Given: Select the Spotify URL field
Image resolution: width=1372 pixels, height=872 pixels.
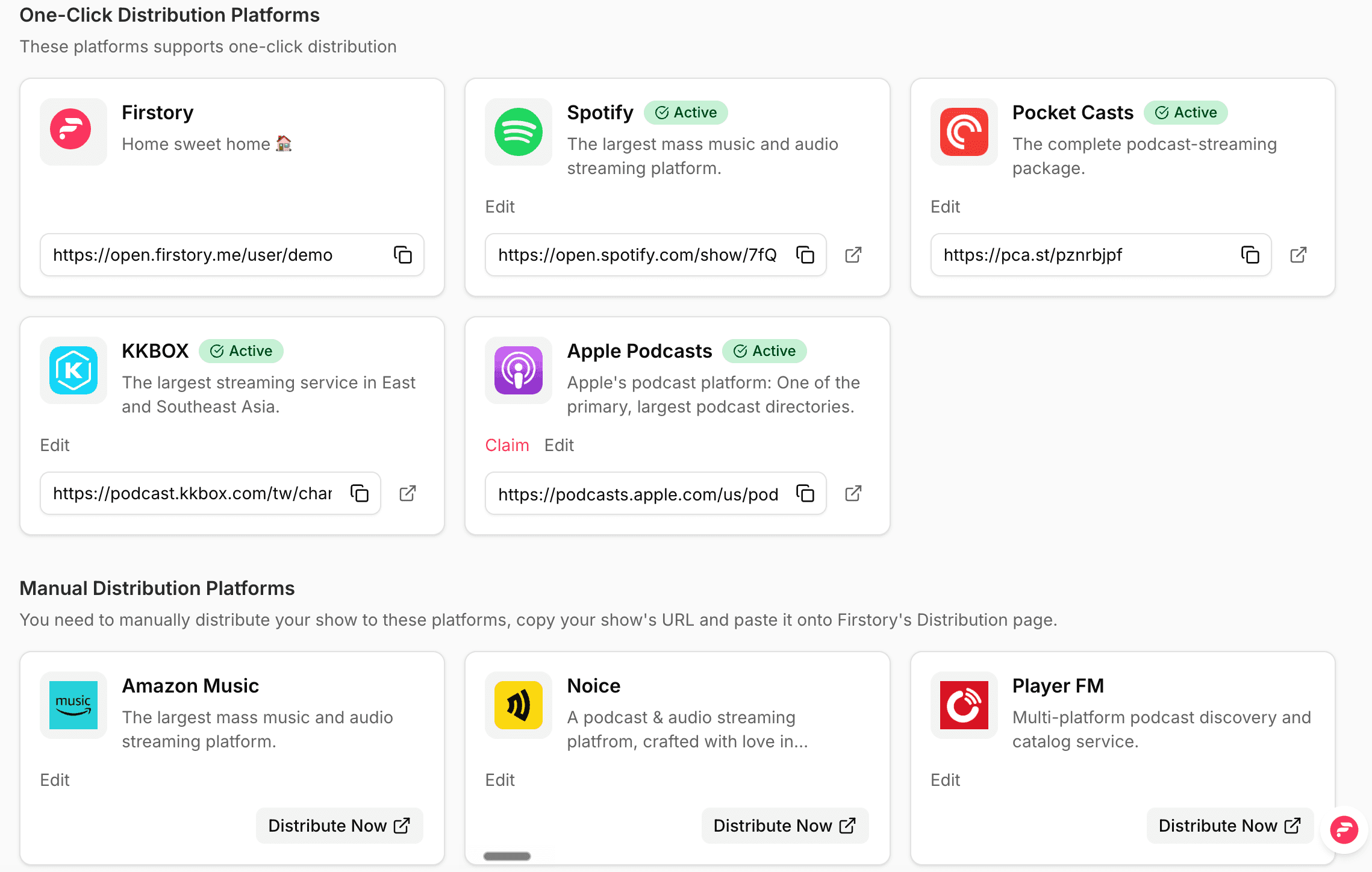Looking at the screenshot, I should click(655, 255).
